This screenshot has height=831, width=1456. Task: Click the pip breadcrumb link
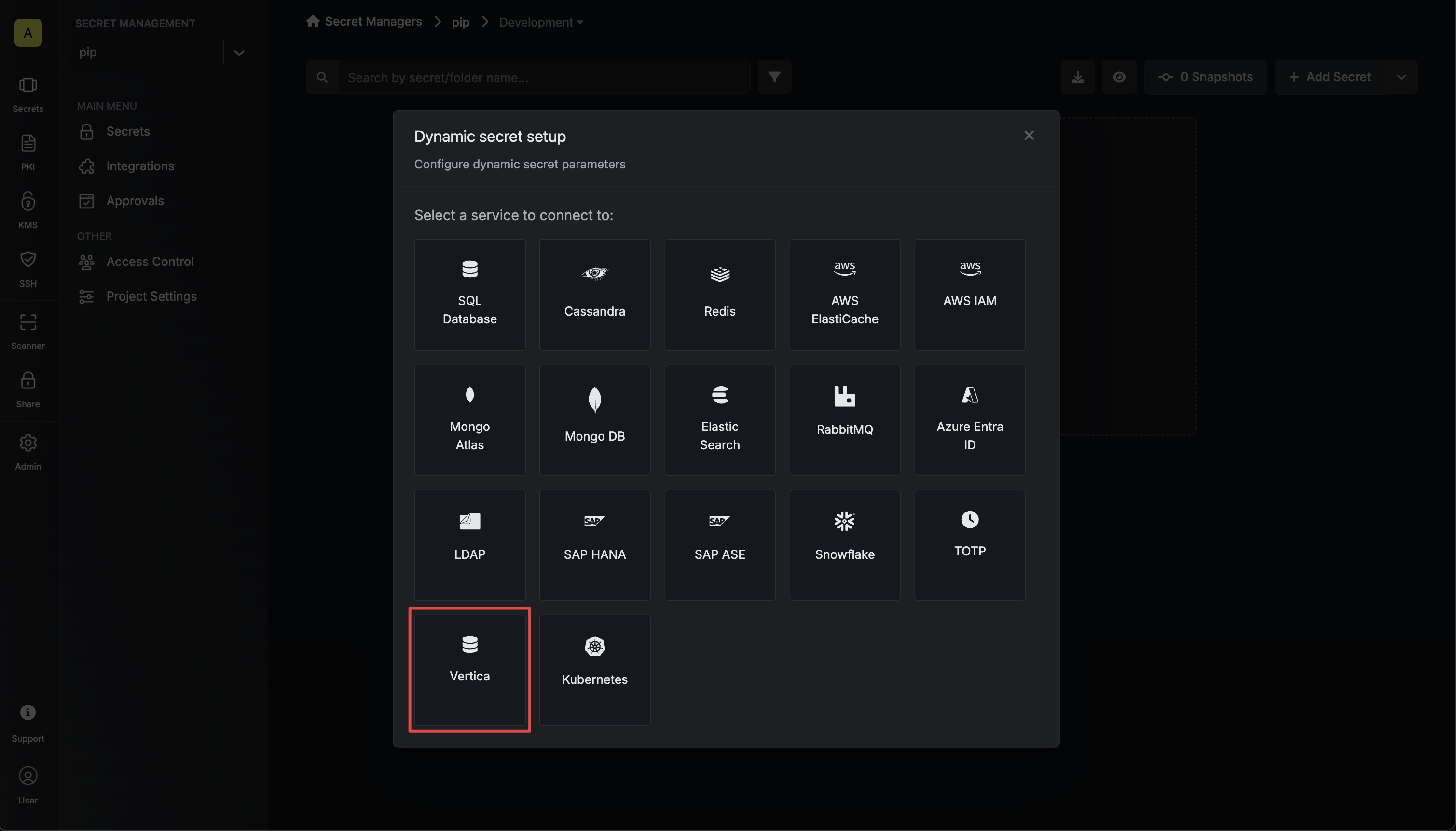pyautogui.click(x=460, y=22)
